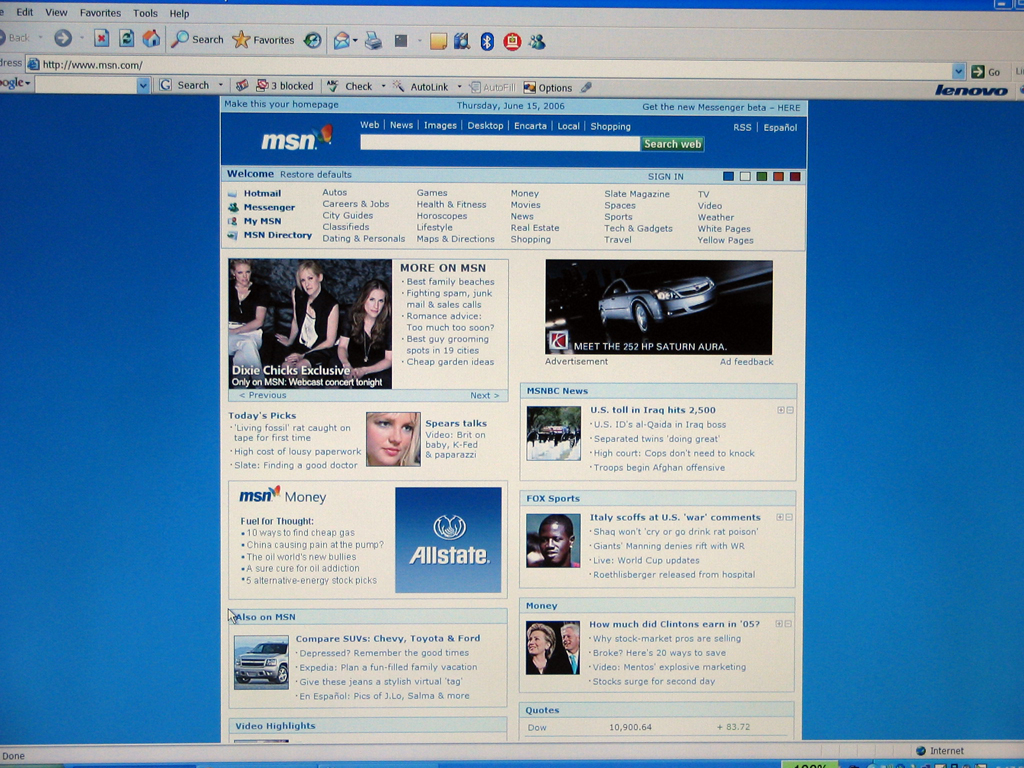Open the Favorites menu
Image resolution: width=1024 pixels, height=768 pixels.
(100, 12)
